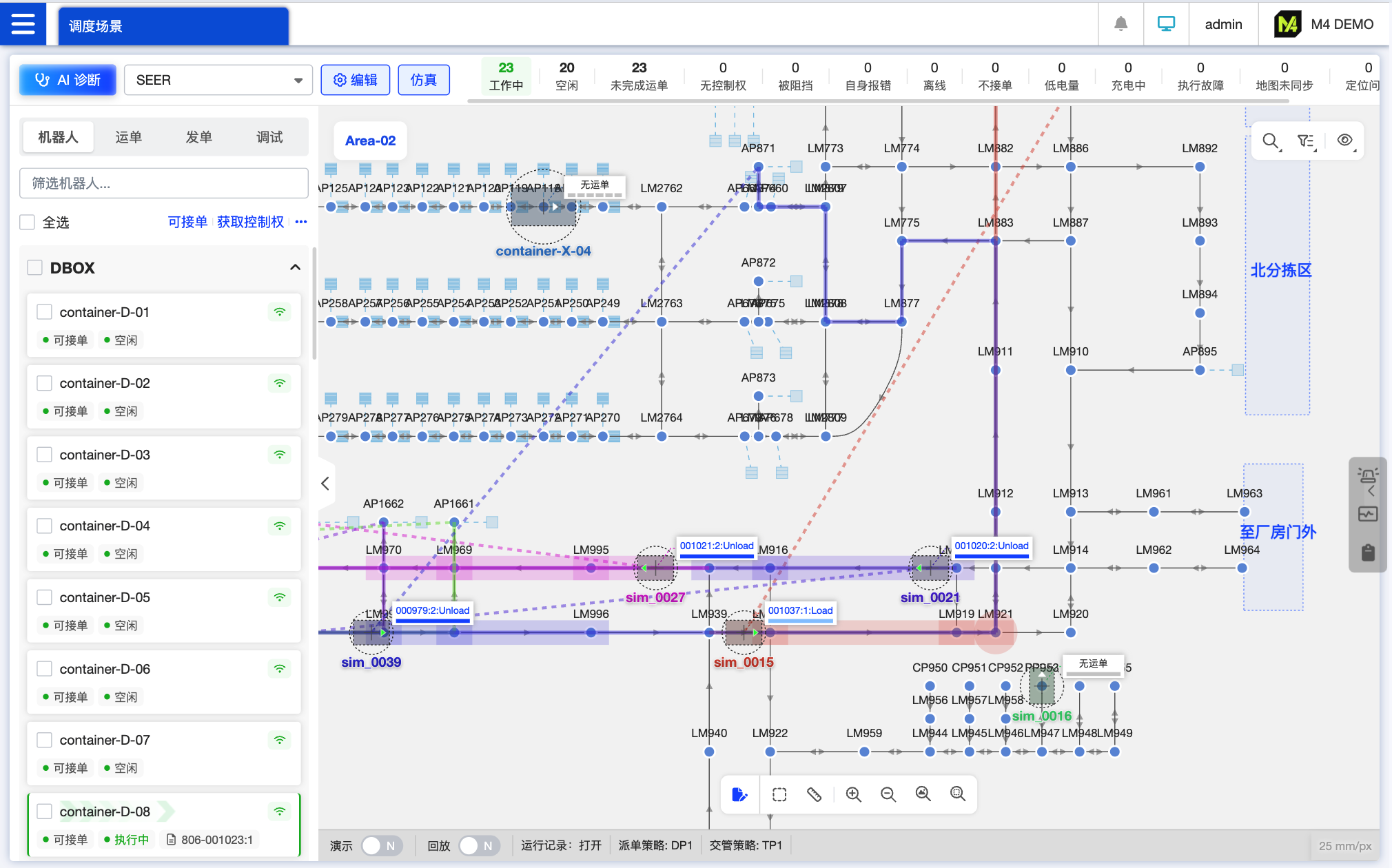Viewport: 1392px width, 868px height.
Task: Click the notification bell icon
Action: coord(1120,24)
